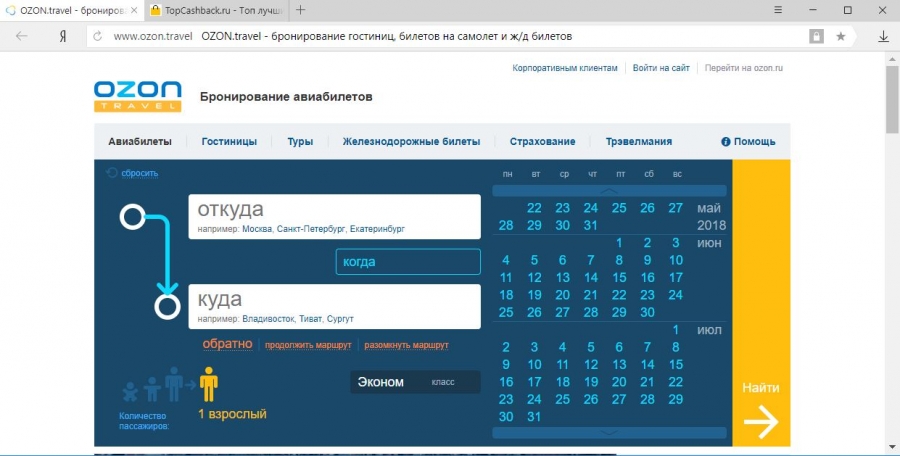Screen dimensions: 900x456
Task: Click the откуда departure field
Action: click(x=335, y=217)
